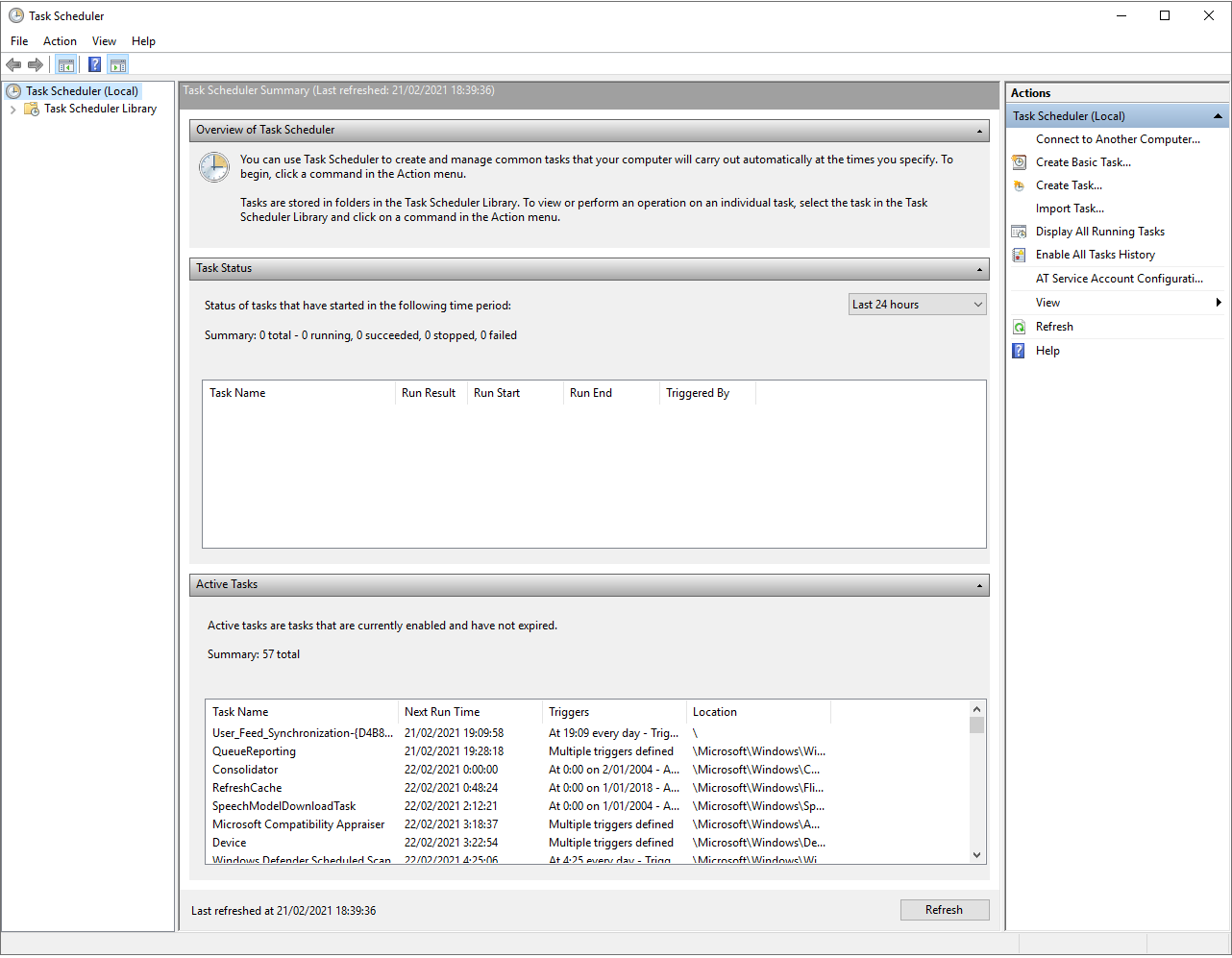Click the Refresh button at bottom

[x=944, y=909]
